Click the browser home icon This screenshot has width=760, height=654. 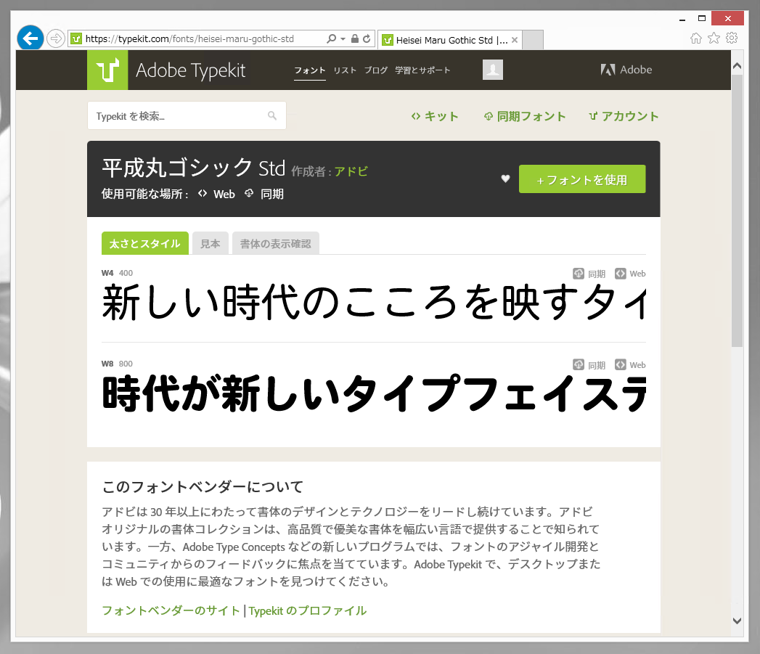696,38
